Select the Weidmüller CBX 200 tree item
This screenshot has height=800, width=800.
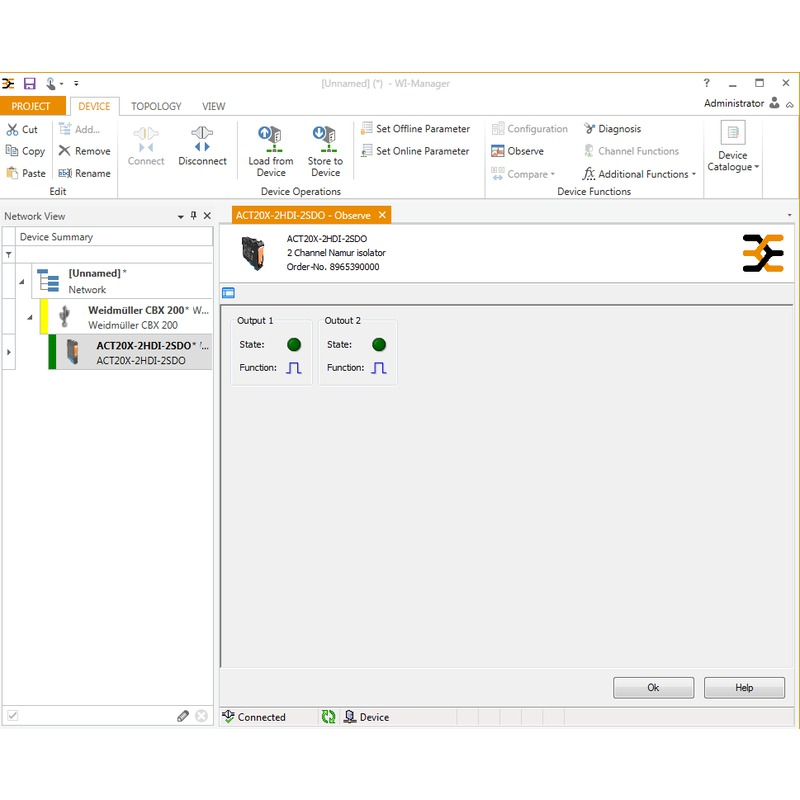click(x=126, y=317)
